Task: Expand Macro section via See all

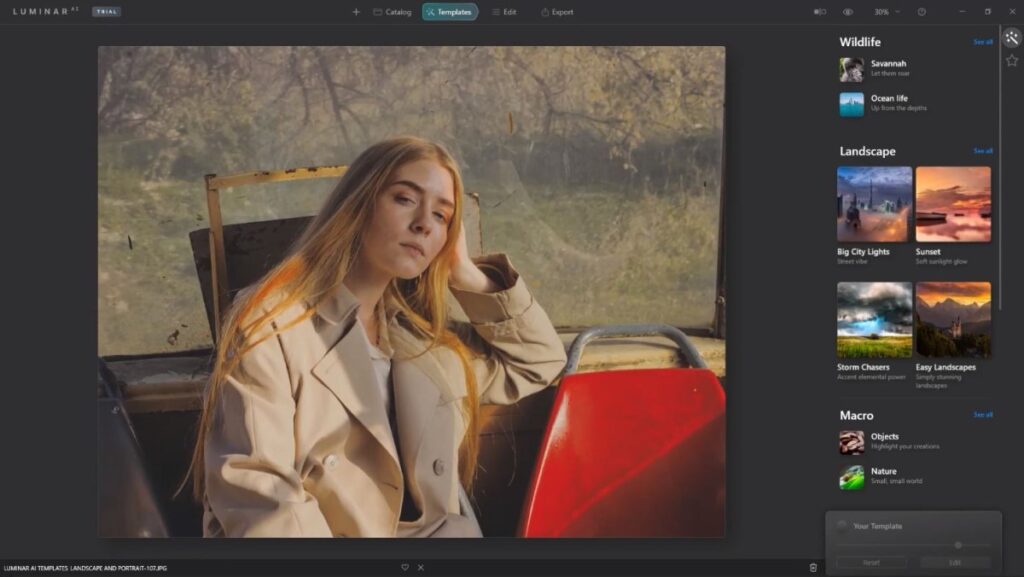Action: [x=983, y=415]
